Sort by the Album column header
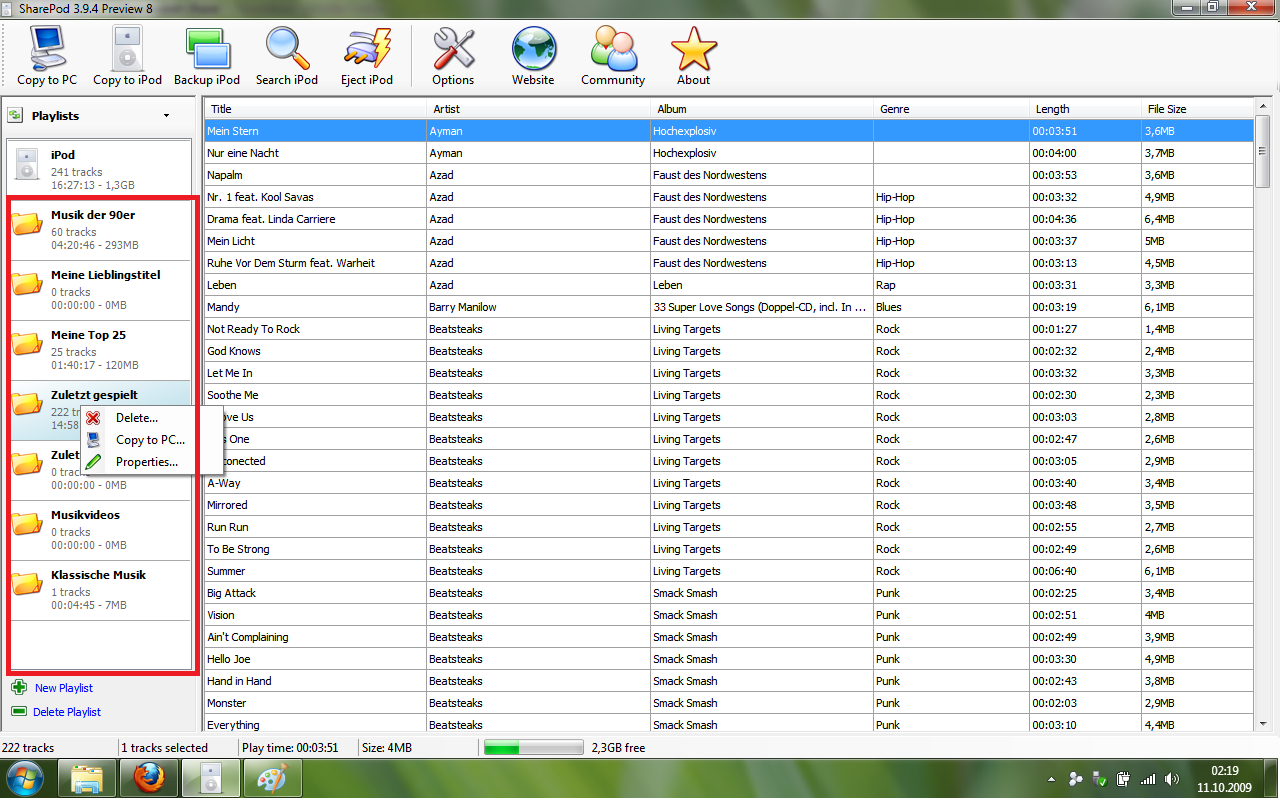The height and width of the screenshot is (800, 1280). point(762,109)
